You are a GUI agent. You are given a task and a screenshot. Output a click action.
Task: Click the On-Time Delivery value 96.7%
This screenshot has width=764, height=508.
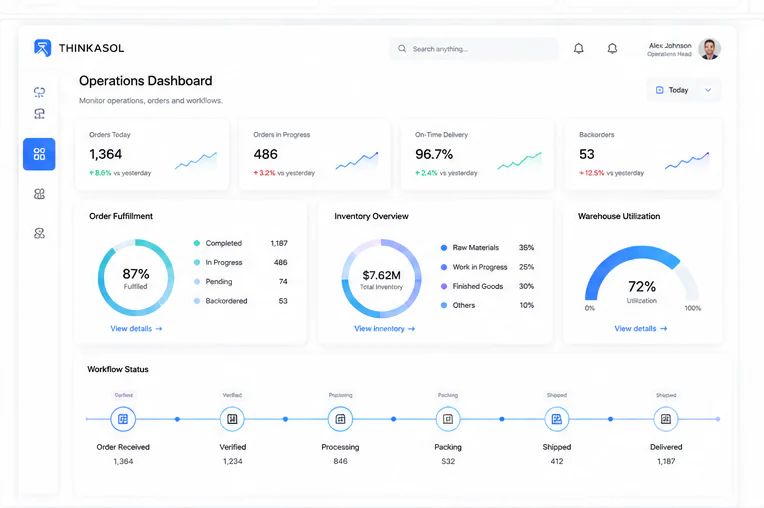434,154
